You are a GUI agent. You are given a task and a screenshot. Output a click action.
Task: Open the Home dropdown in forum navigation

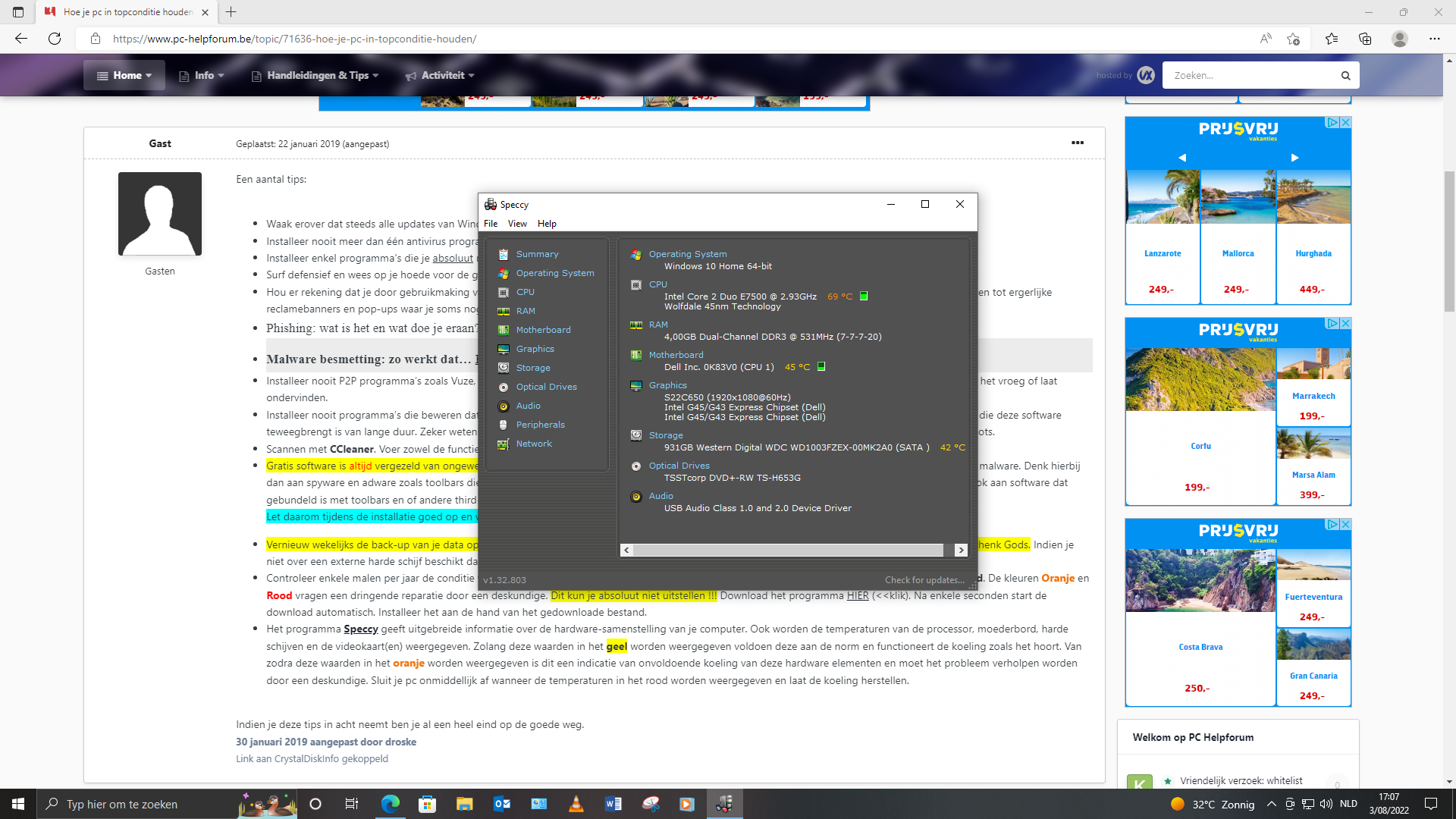click(124, 75)
